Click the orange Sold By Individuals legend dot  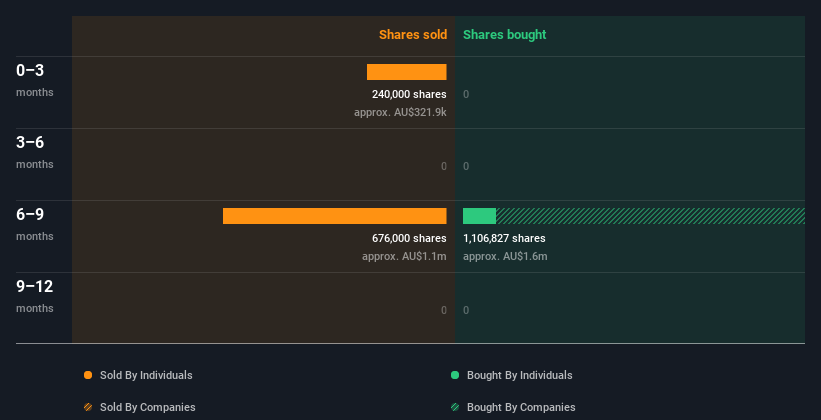[x=88, y=375]
